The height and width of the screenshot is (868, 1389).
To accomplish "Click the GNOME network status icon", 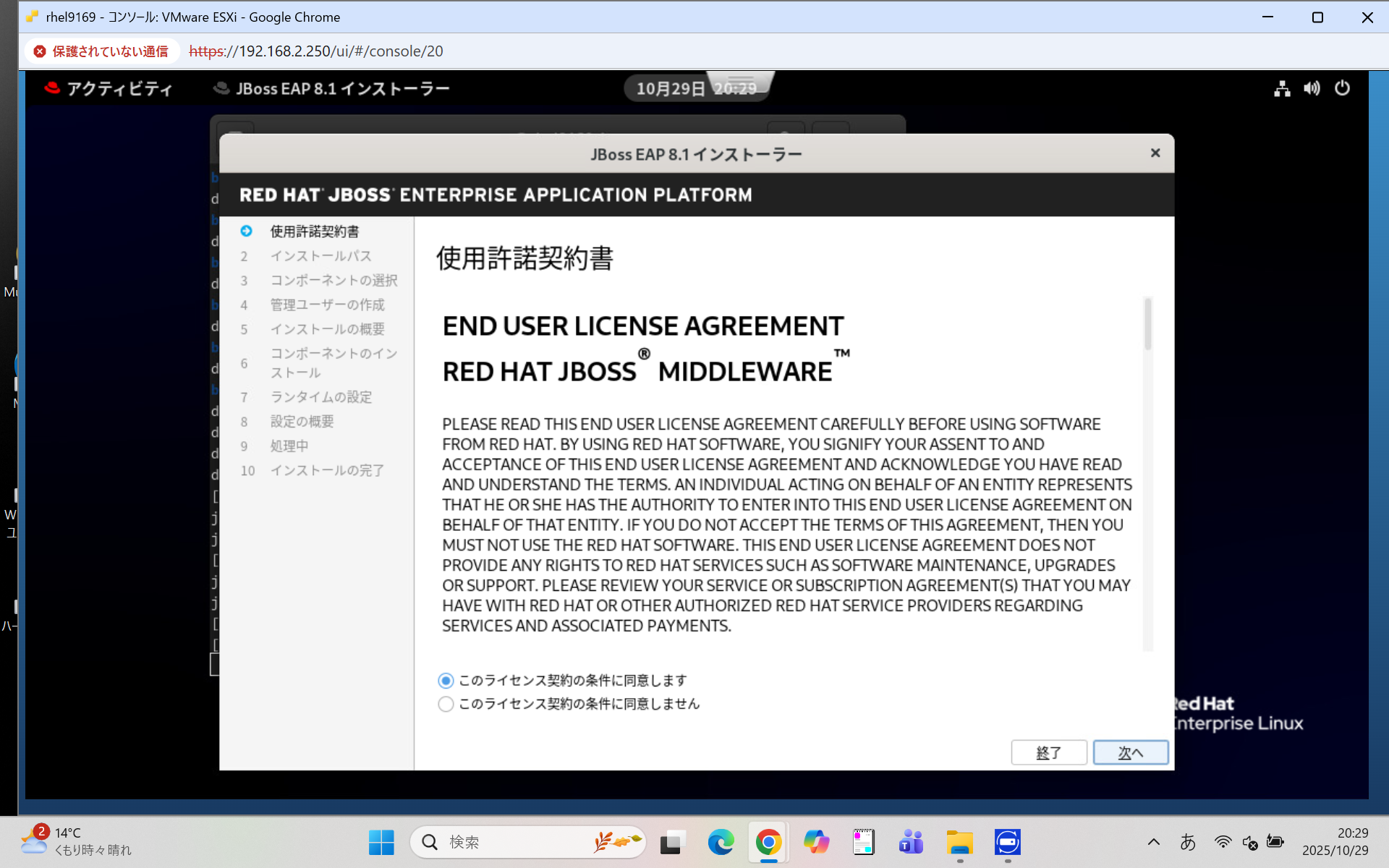I will pyautogui.click(x=1282, y=88).
